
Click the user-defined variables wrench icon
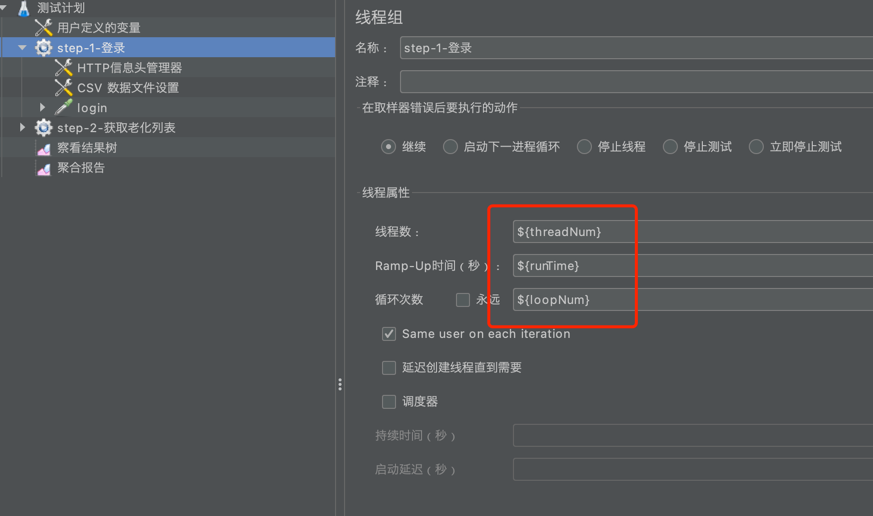[x=43, y=28]
